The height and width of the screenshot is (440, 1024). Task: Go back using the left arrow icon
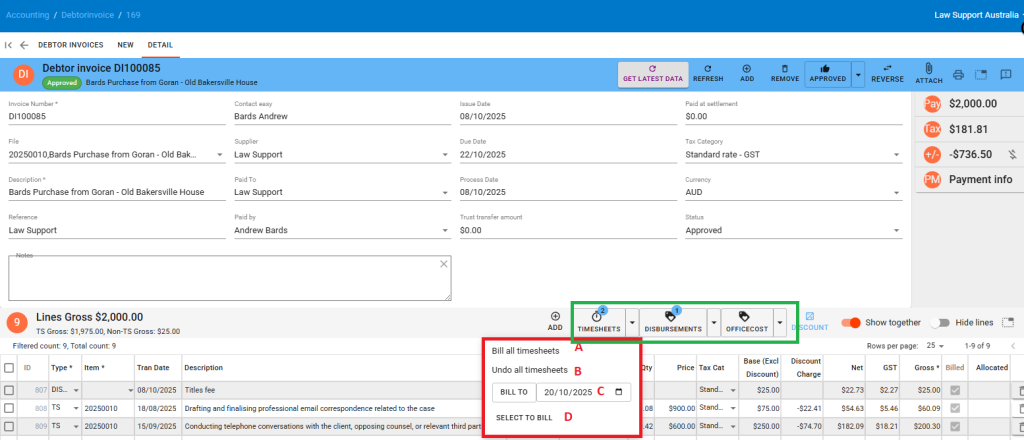[24, 45]
